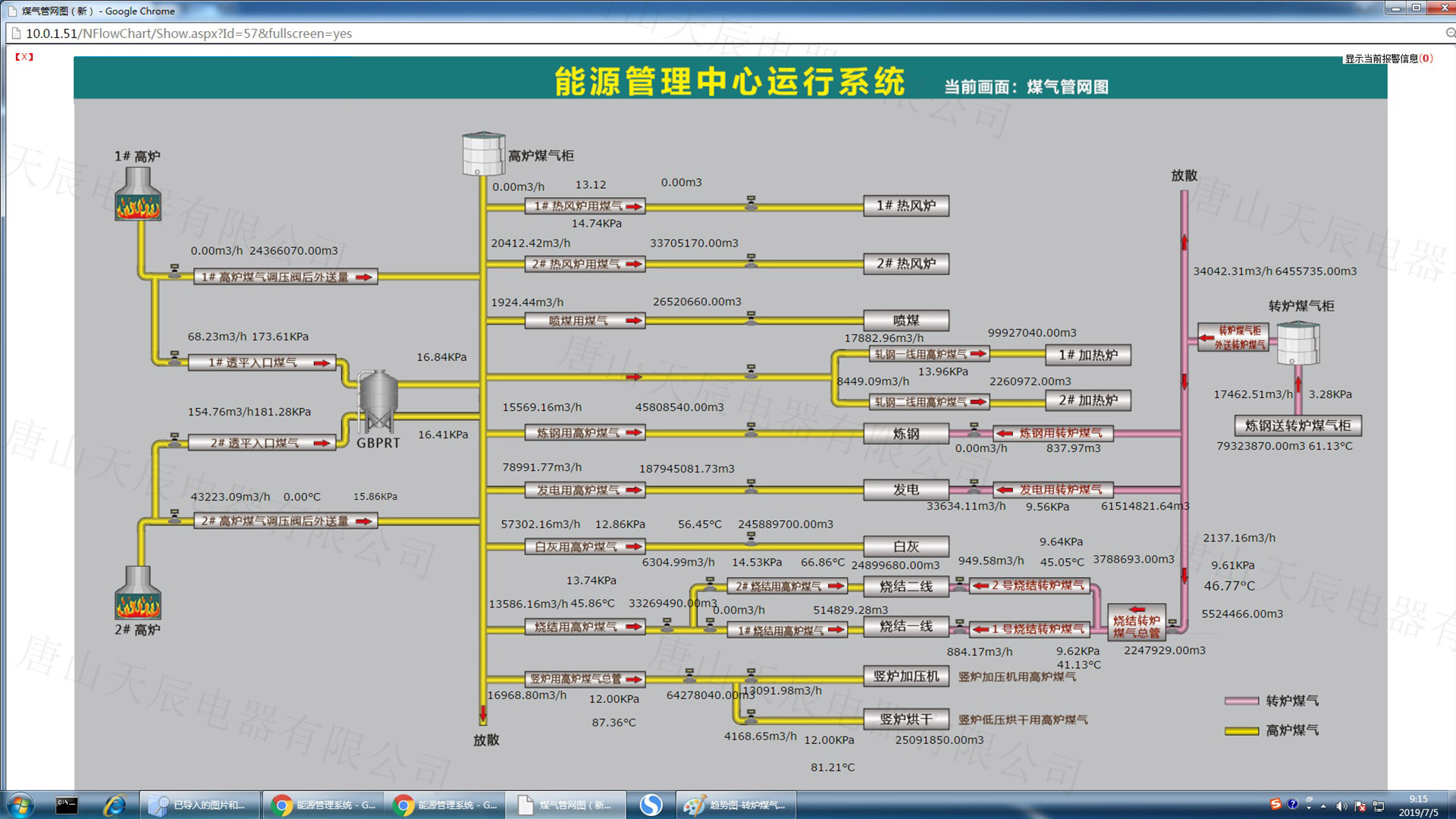Toggle the valve above 1# 热风炉 pipeline
The width and height of the screenshot is (1456, 819).
tap(751, 201)
